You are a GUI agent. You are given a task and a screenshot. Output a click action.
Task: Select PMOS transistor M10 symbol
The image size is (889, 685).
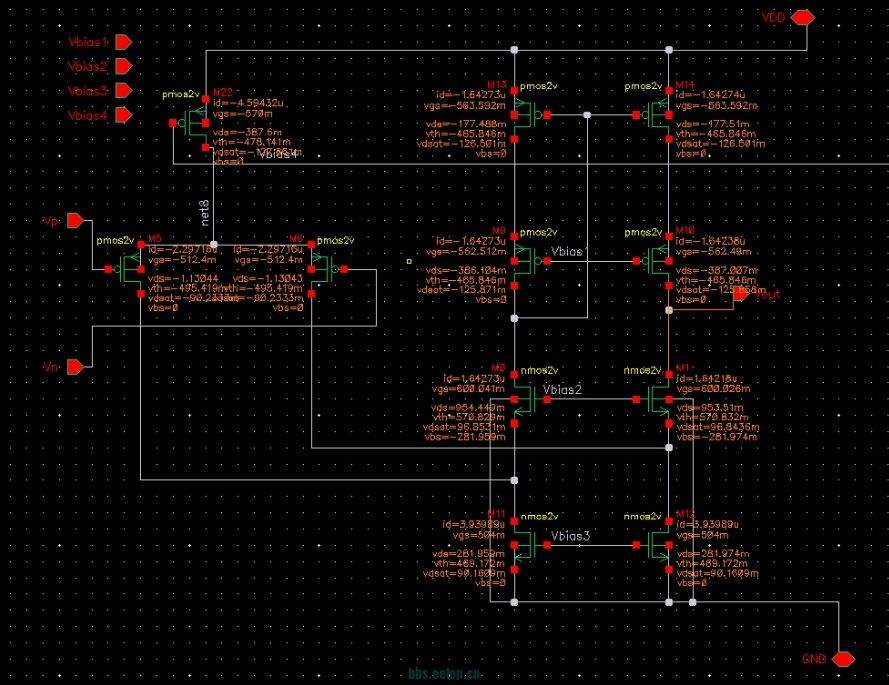[653, 261]
